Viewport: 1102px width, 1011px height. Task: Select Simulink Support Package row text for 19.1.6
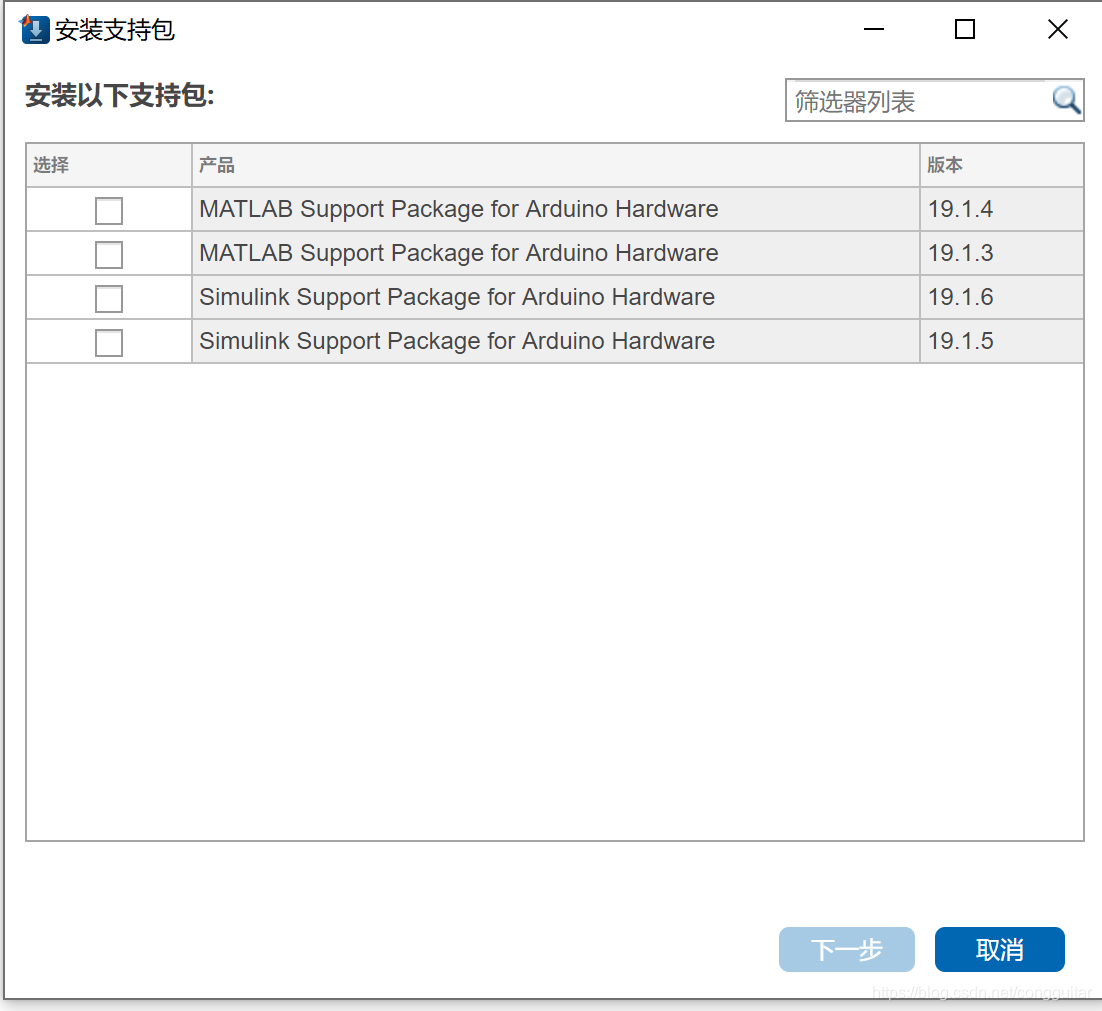(457, 297)
